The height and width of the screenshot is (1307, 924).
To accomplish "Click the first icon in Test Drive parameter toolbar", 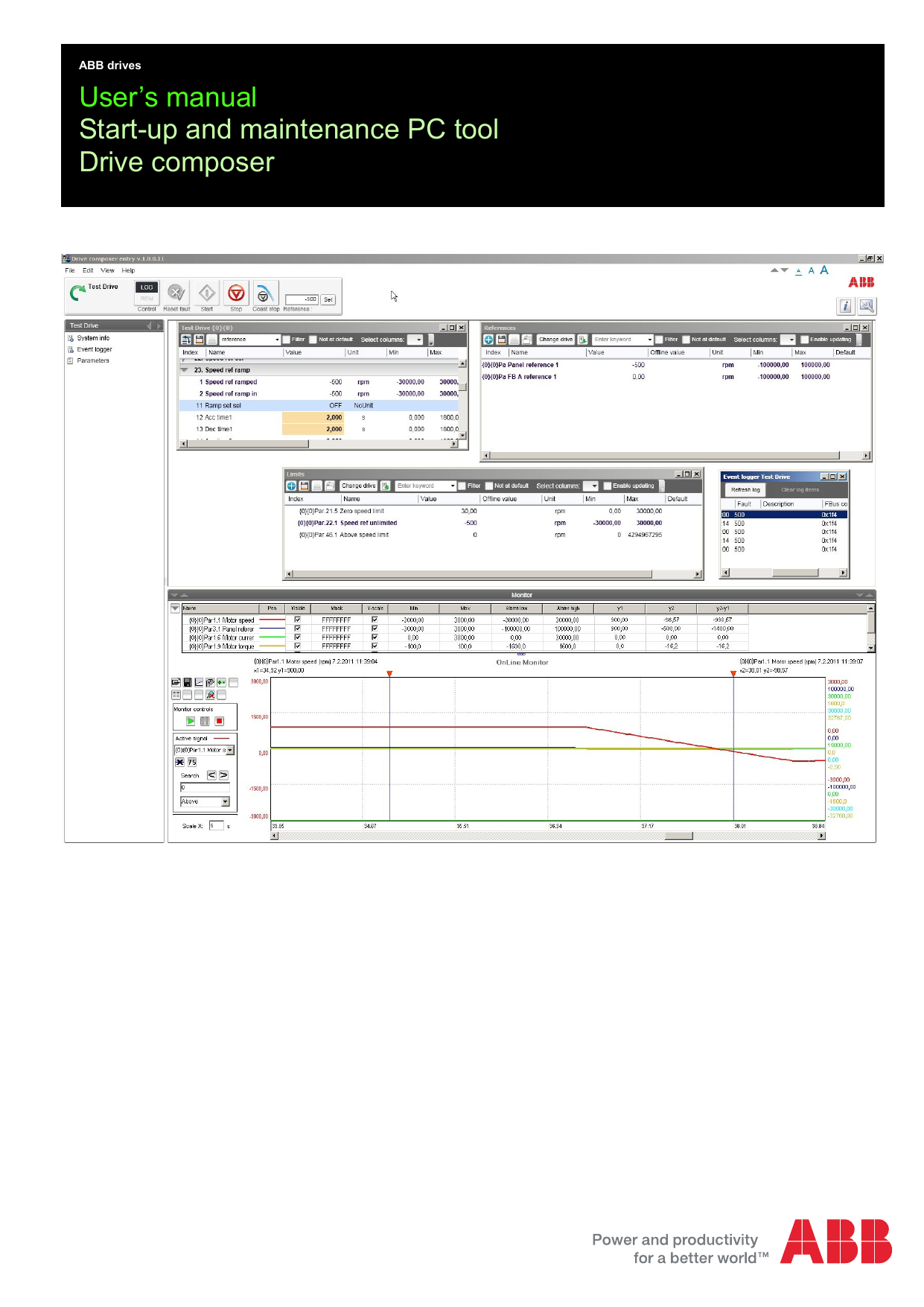I will coord(187,340).
